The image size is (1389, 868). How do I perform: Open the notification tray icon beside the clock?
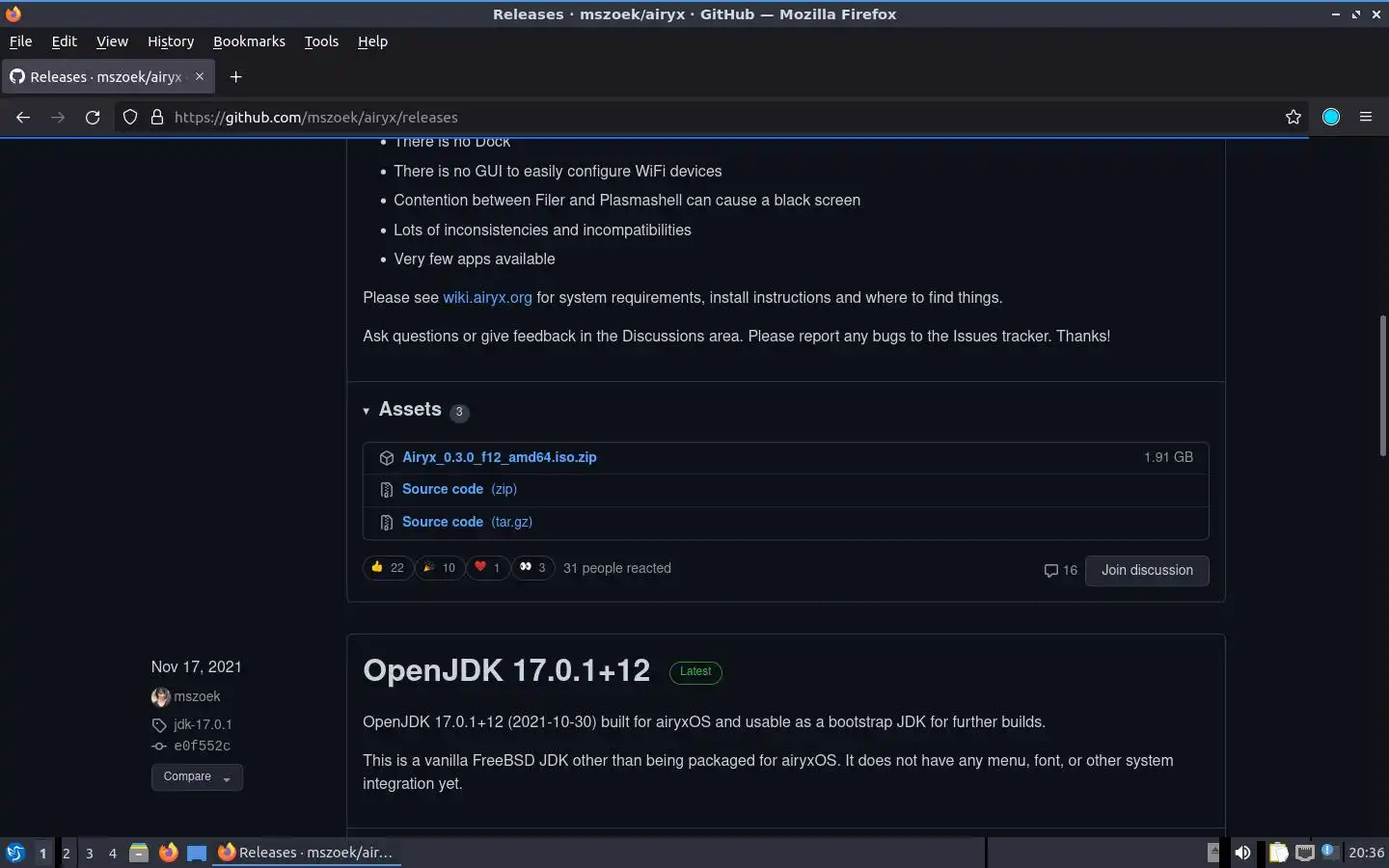(x=1330, y=853)
